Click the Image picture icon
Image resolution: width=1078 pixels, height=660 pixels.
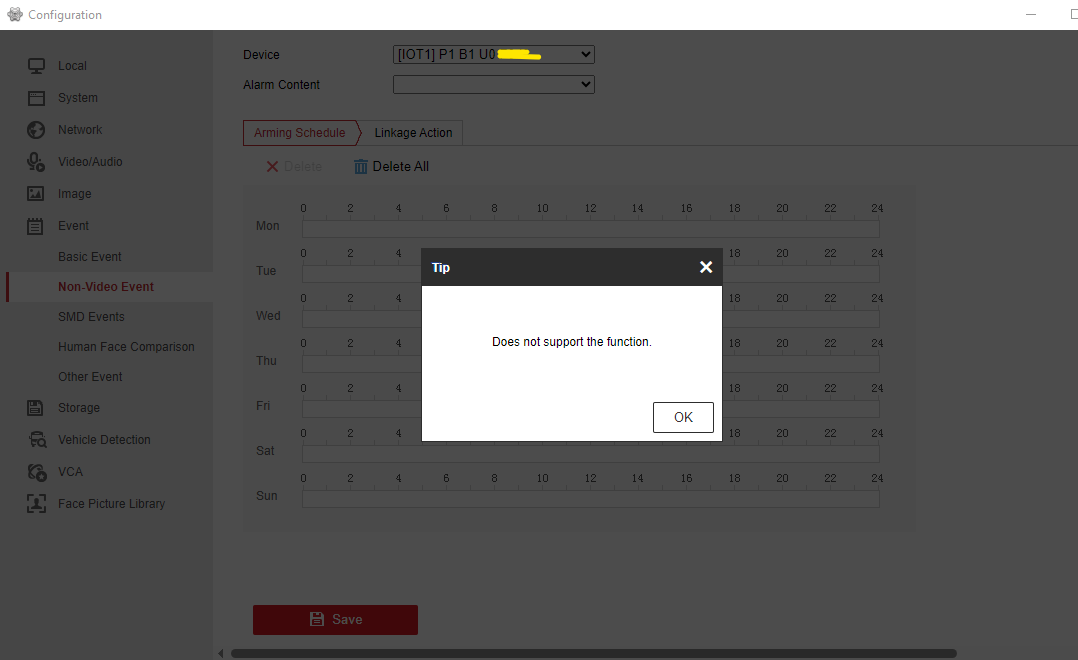click(36, 194)
